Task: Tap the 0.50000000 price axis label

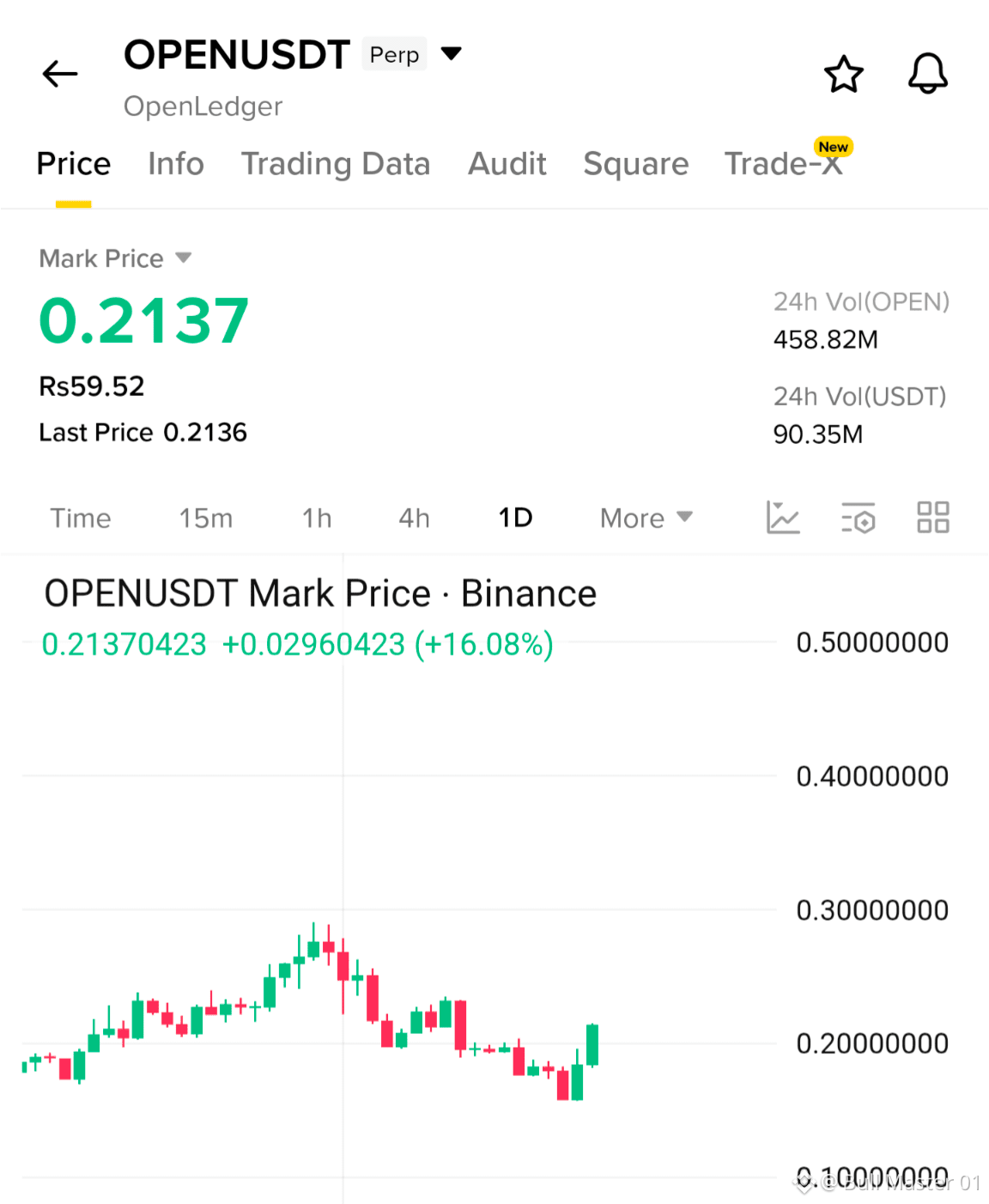Action: click(872, 642)
